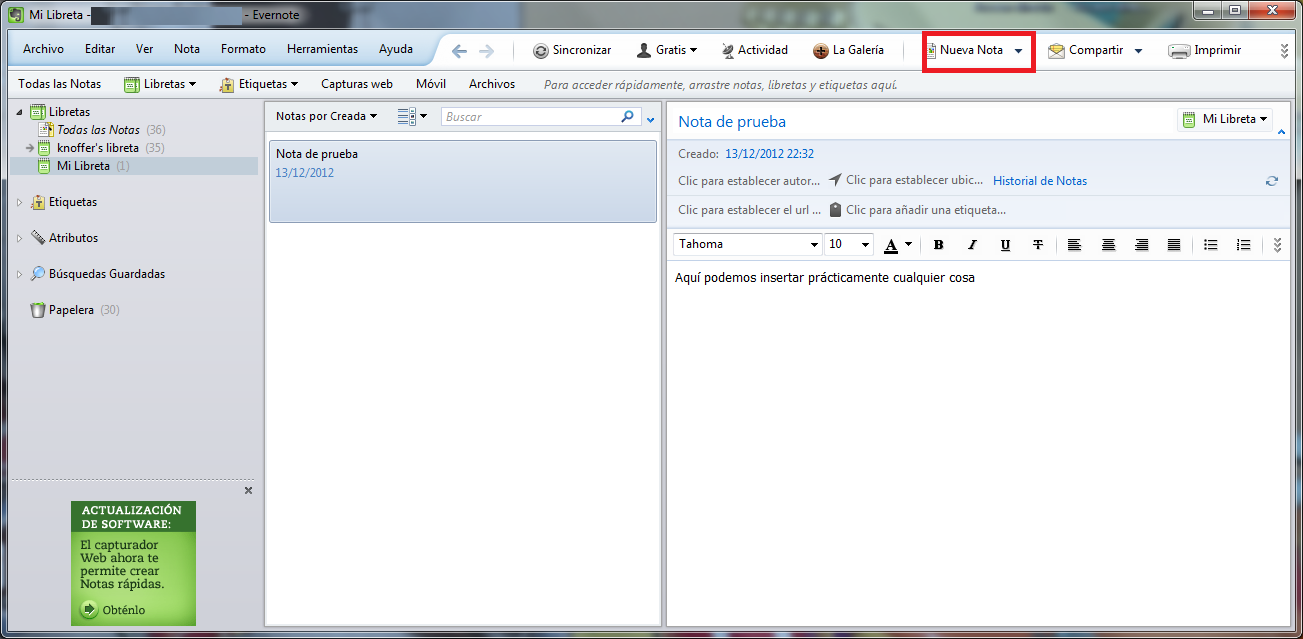The height and width of the screenshot is (639, 1303).
Task: Open the Herramientas menu
Action: click(322, 49)
